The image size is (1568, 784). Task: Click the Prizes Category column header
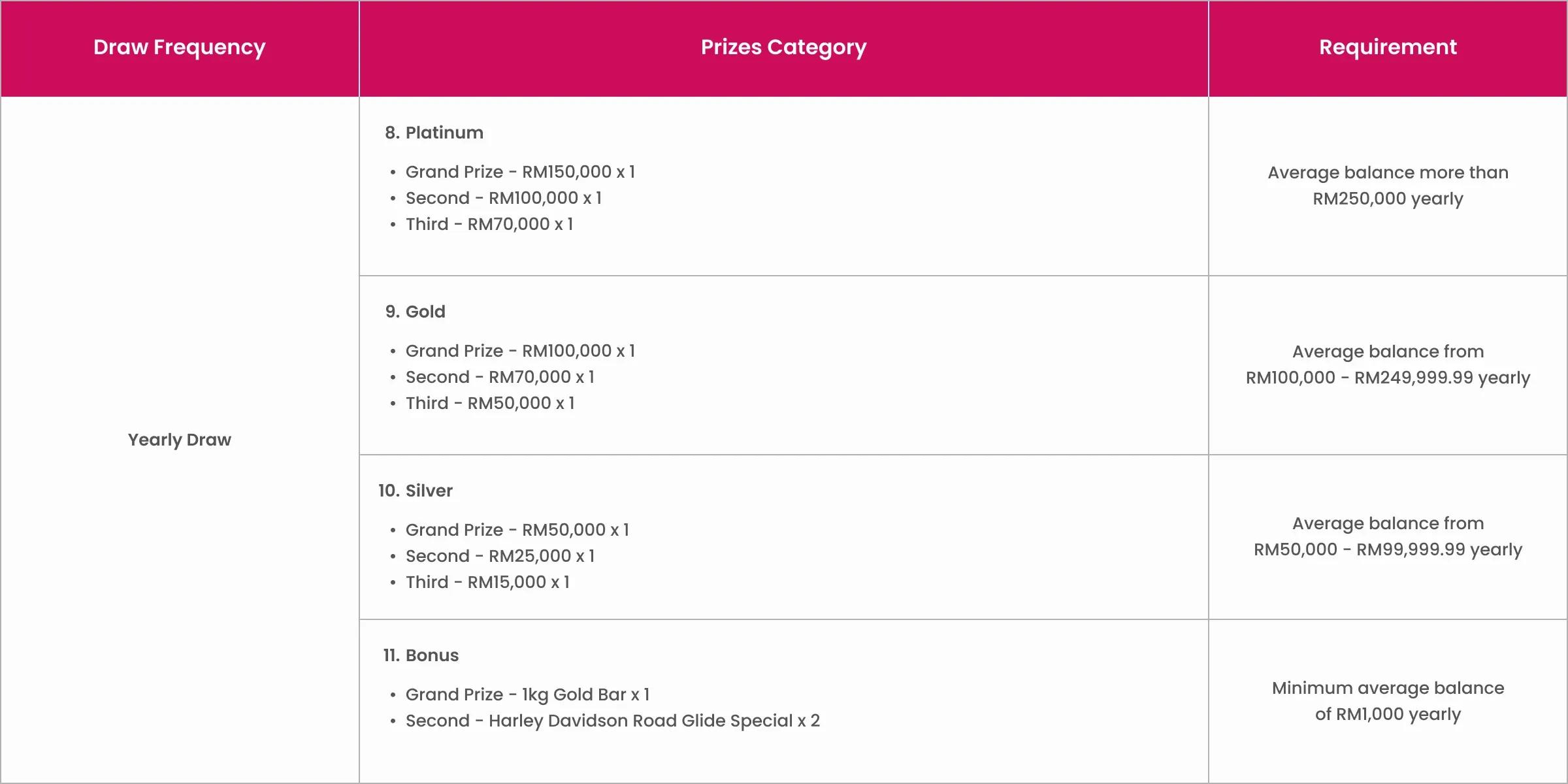[784, 47]
